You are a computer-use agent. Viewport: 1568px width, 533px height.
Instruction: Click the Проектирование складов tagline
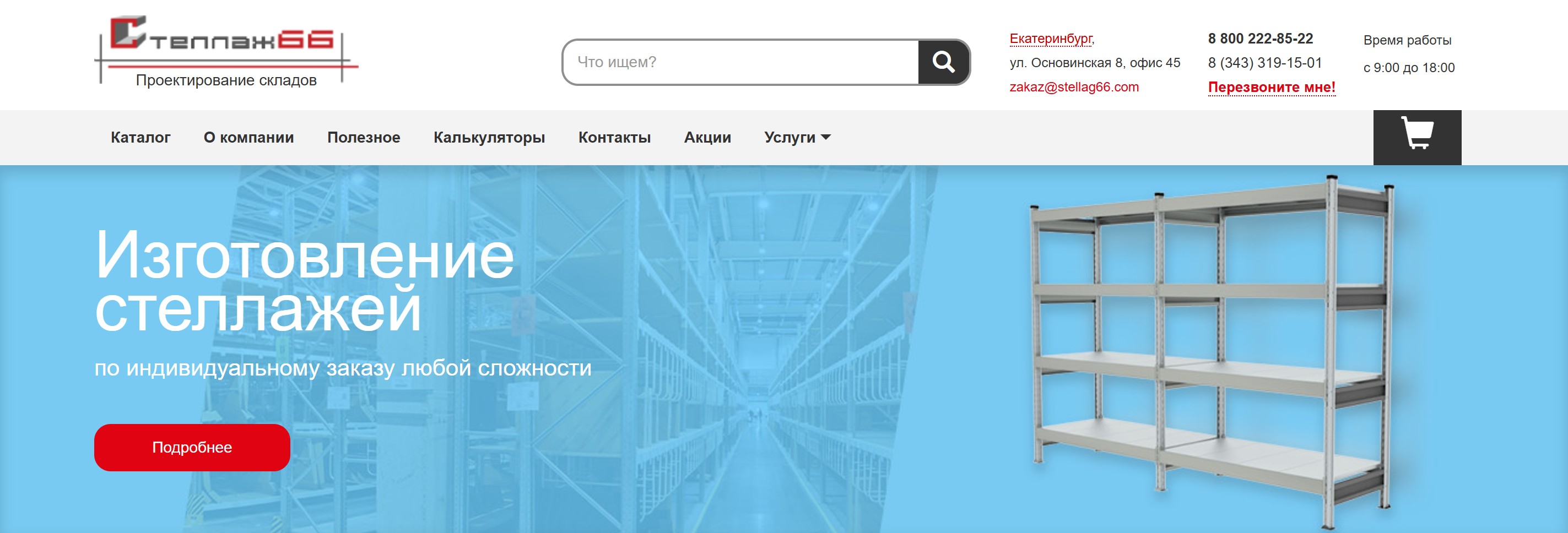(226, 80)
